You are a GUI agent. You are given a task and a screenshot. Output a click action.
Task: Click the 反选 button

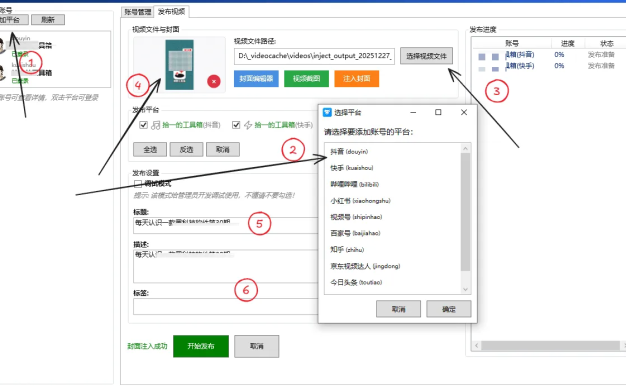[186, 150]
